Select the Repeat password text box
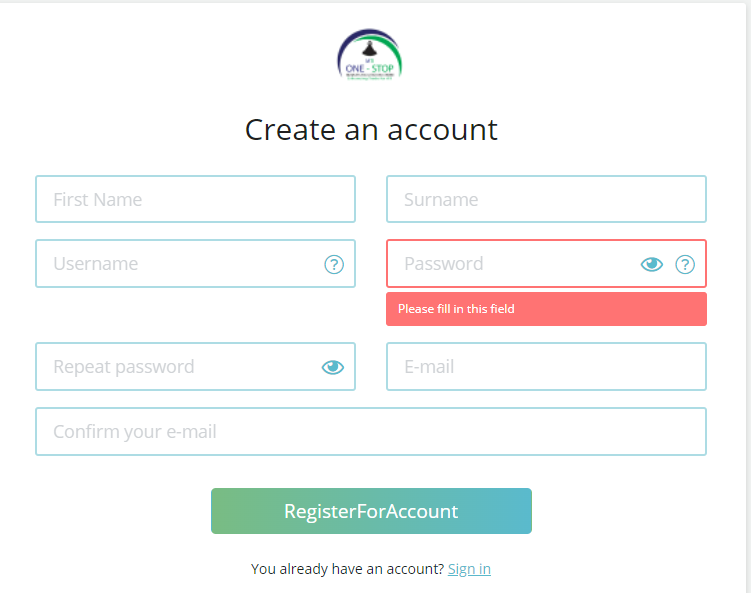 [195, 366]
